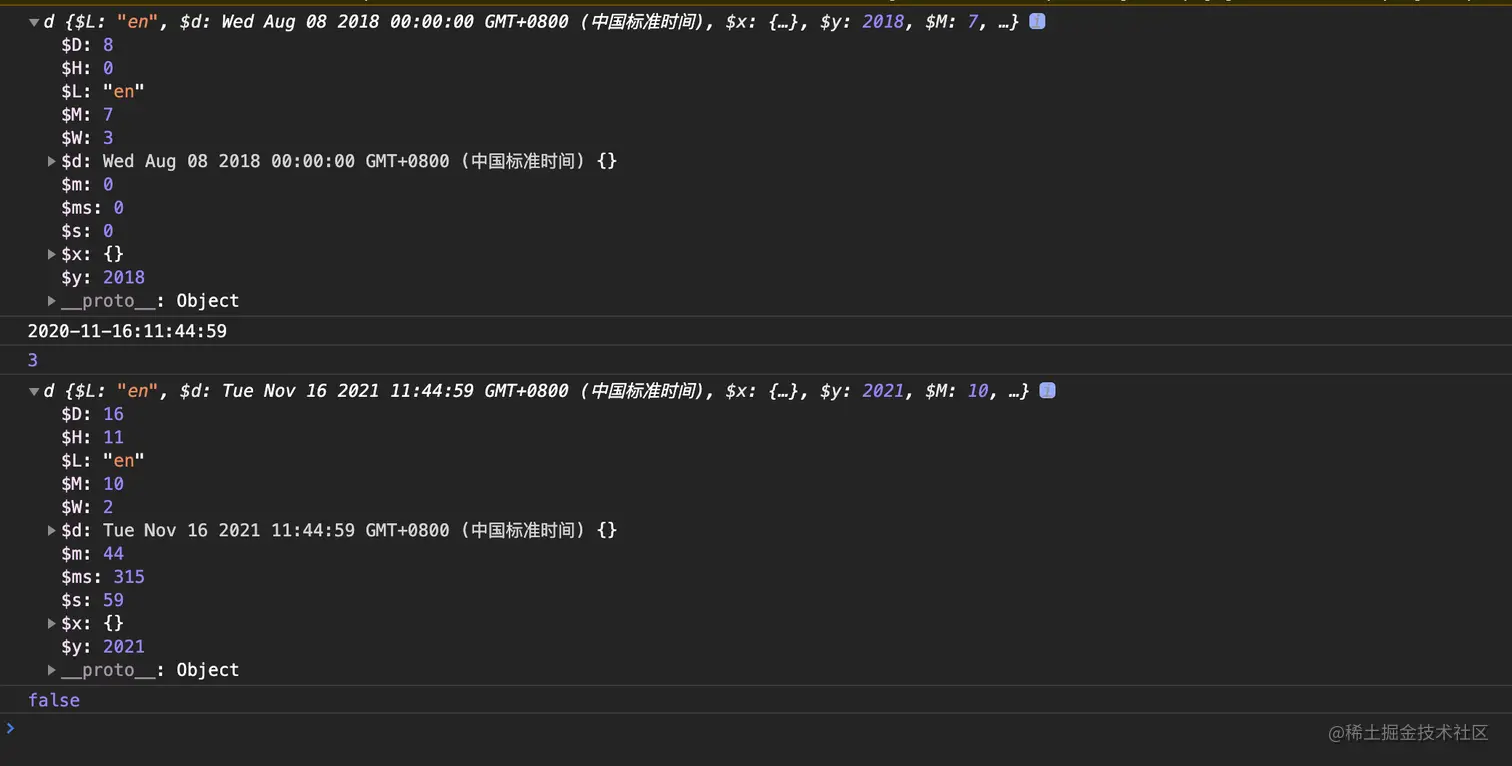This screenshot has height=766, width=1512.
Task: Expand __proto__ under the 2018 object
Action: [x=52, y=301]
